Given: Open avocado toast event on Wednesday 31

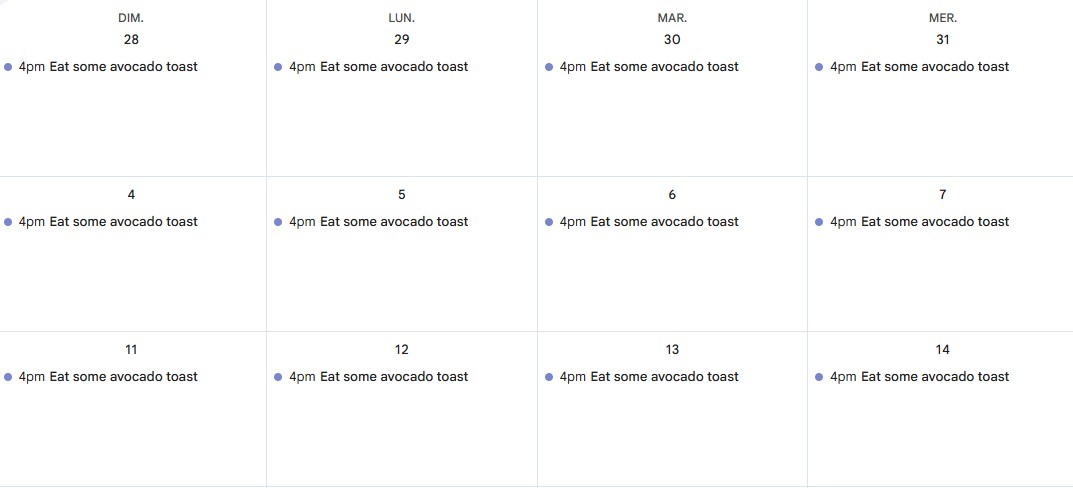Looking at the screenshot, I should [919, 67].
